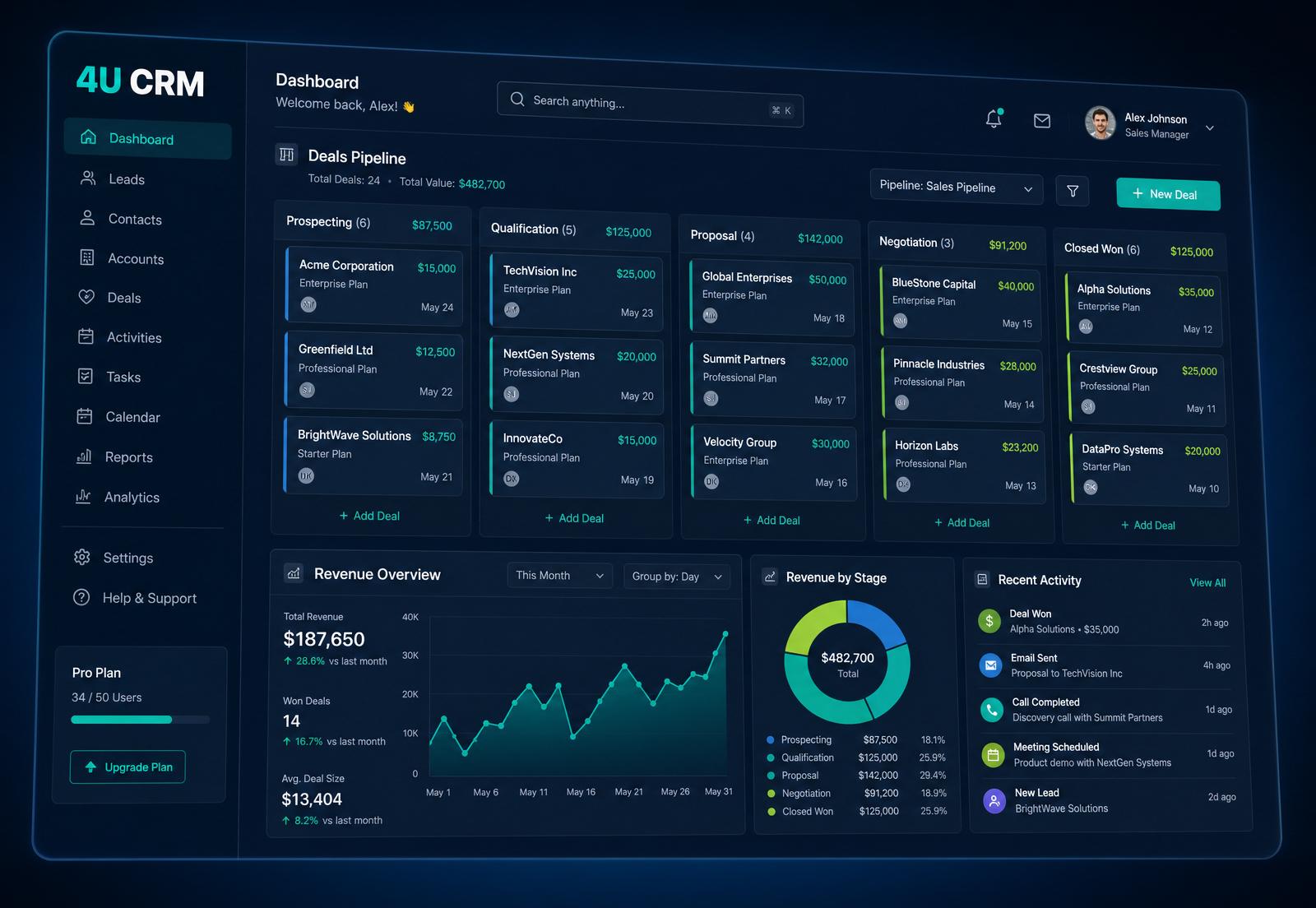This screenshot has height=908, width=1316.
Task: Click the owner avatar on BlueStone Capital card
Action: tap(901, 321)
